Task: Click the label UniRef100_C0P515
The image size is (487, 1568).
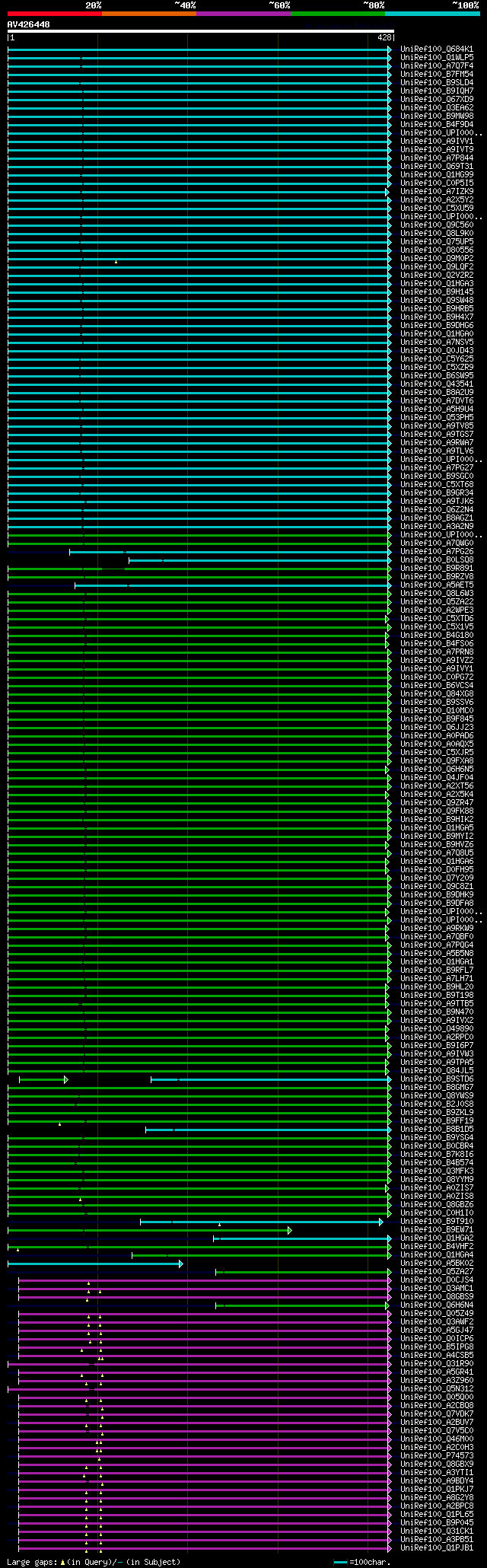Action: [x=437, y=183]
